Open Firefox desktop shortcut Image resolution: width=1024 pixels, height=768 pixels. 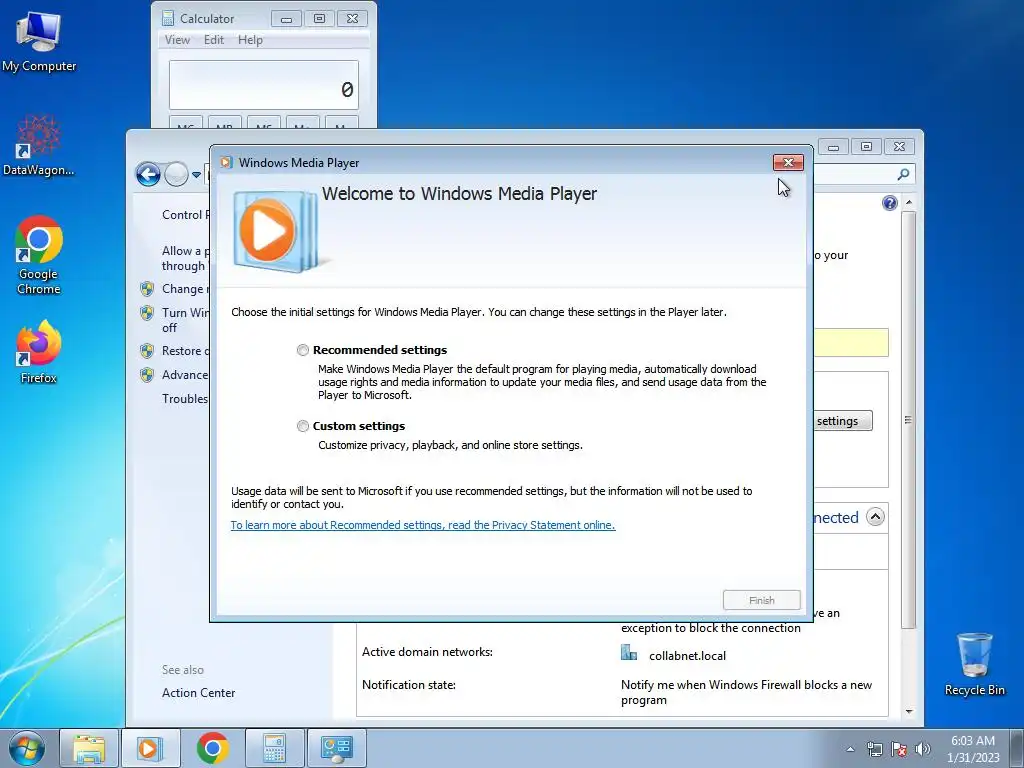[x=39, y=352]
